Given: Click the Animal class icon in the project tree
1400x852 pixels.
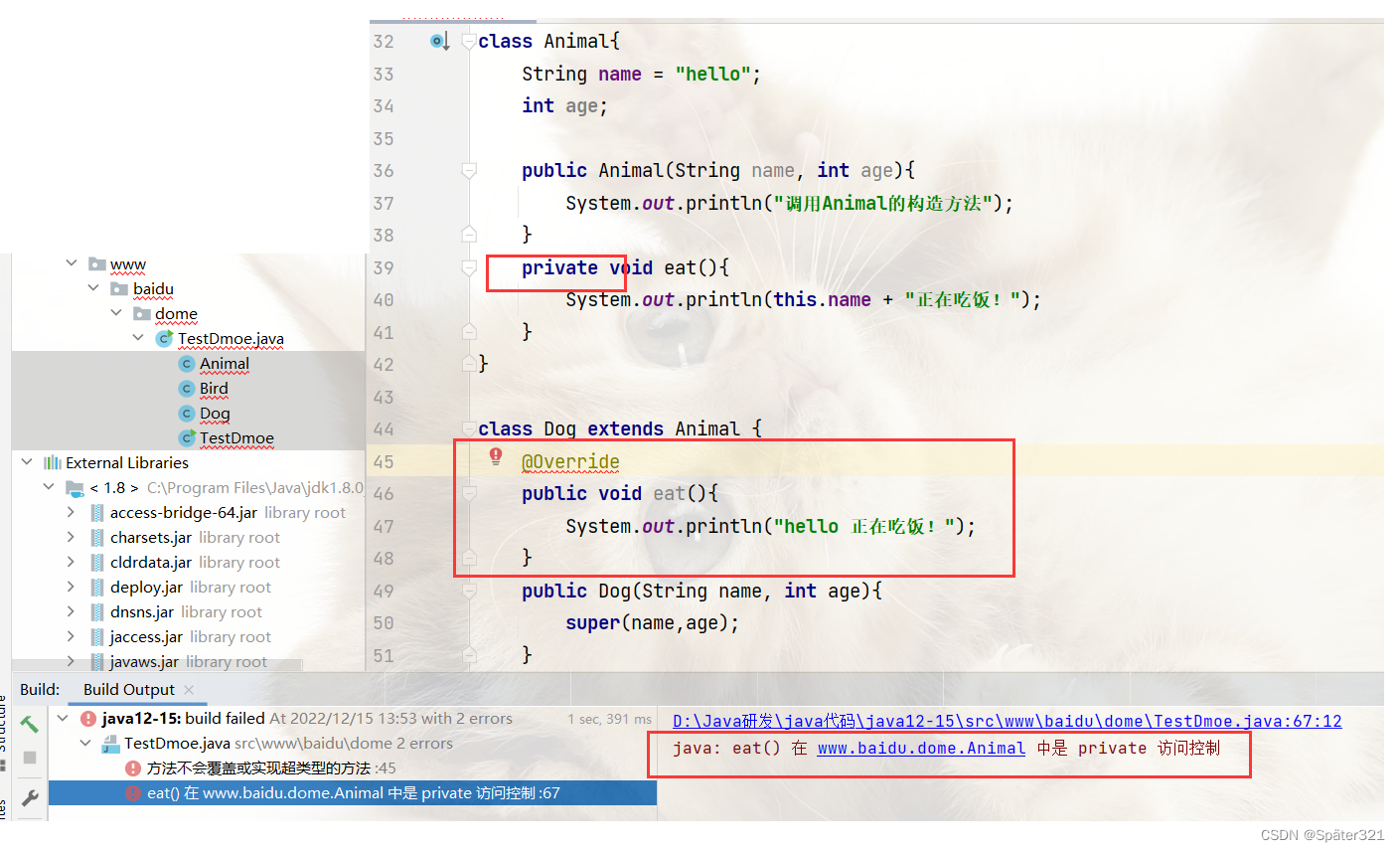Looking at the screenshot, I should (186, 364).
